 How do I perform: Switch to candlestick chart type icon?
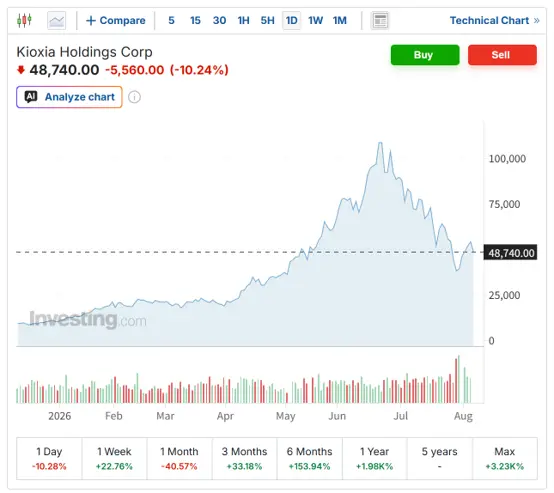(x=24, y=20)
